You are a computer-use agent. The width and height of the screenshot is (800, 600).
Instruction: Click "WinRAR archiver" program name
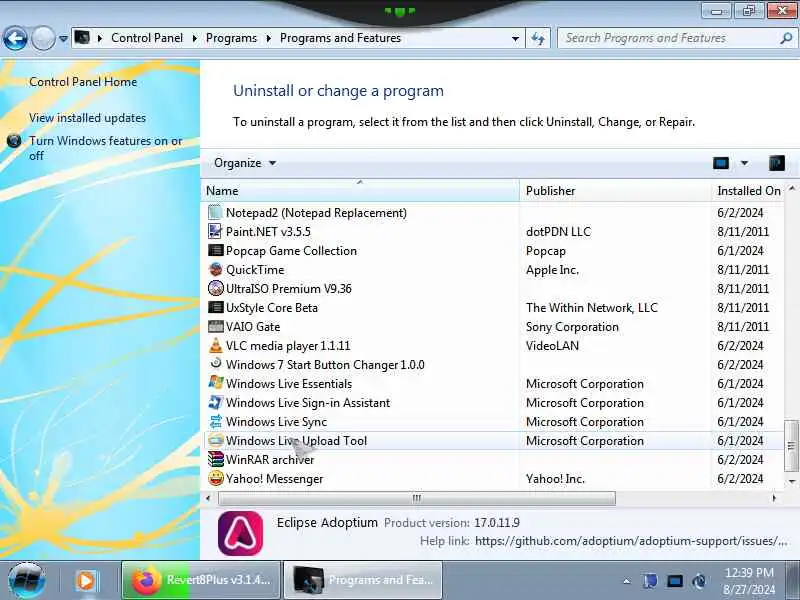(x=270, y=460)
